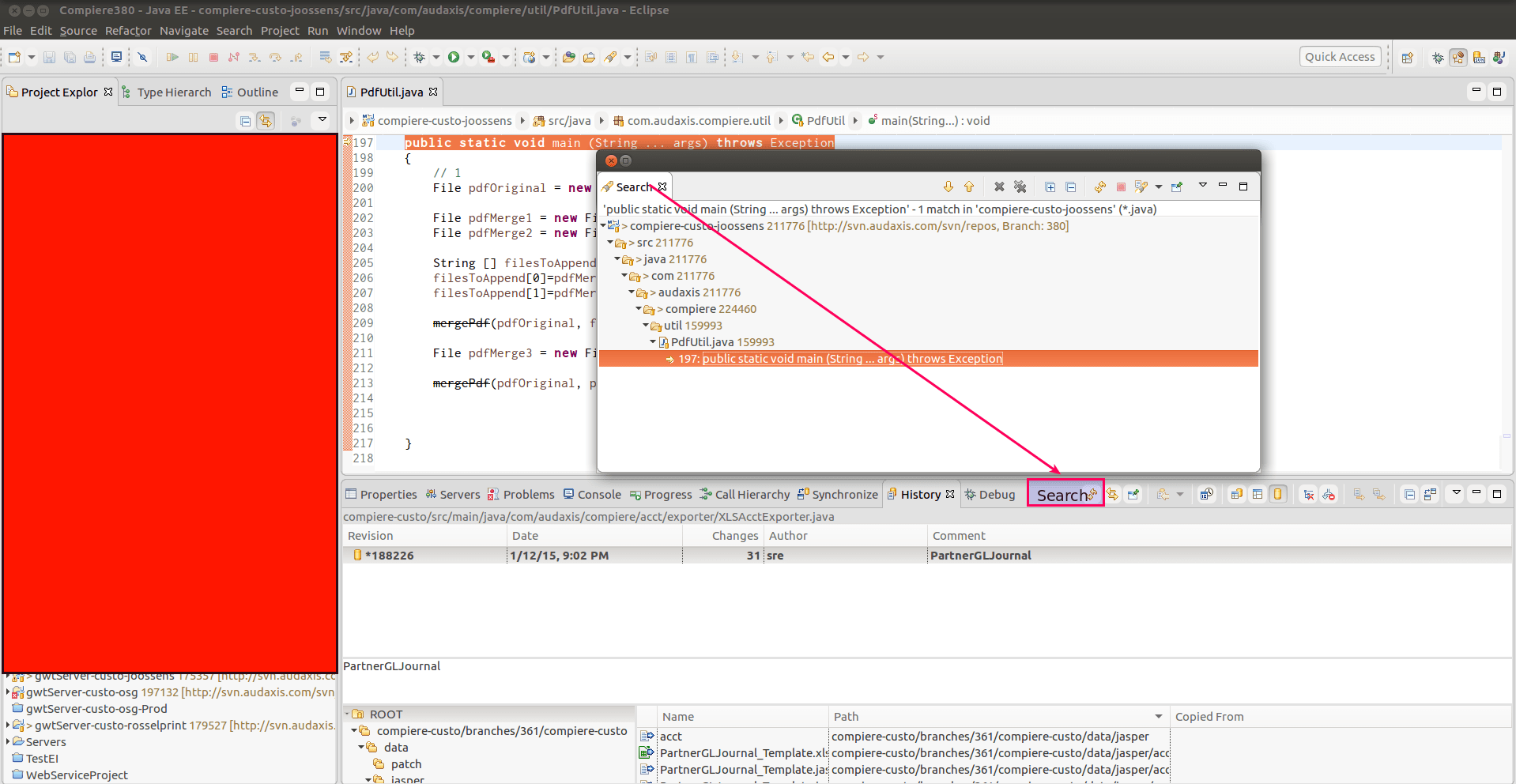Select the line 197 match in Search results
The image size is (1516, 784).
928,359
